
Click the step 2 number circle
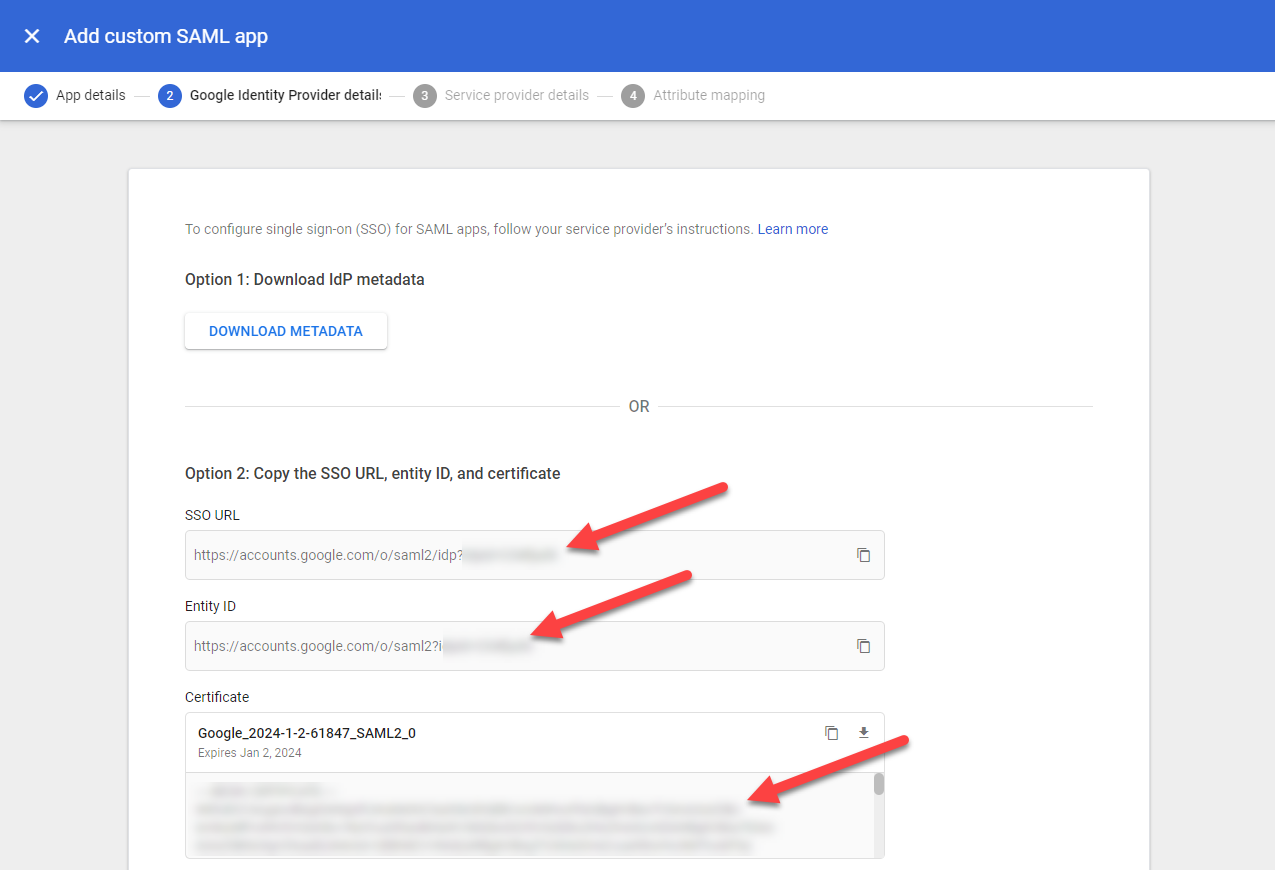[x=170, y=96]
